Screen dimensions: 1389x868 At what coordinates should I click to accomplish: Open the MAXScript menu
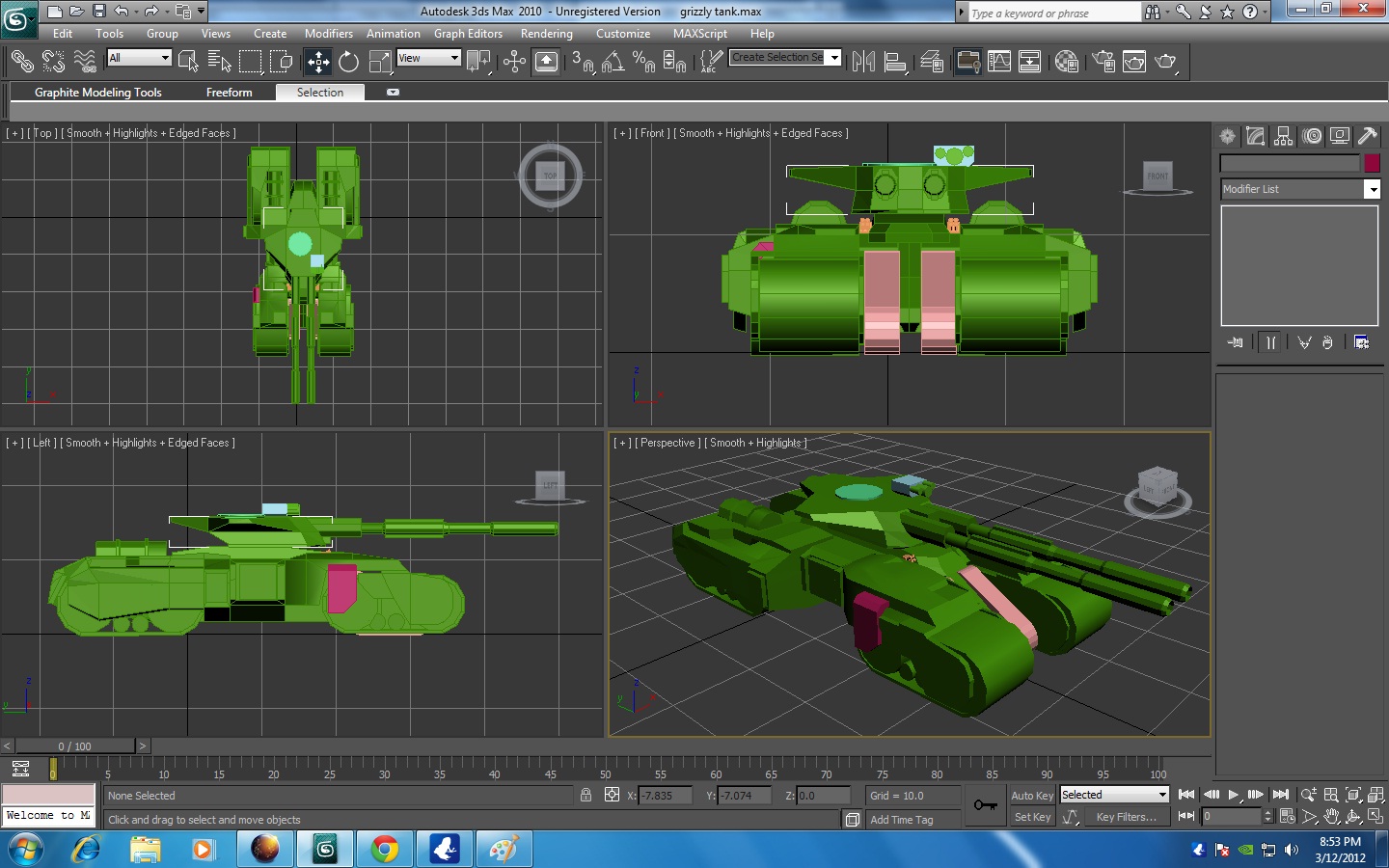coord(700,34)
